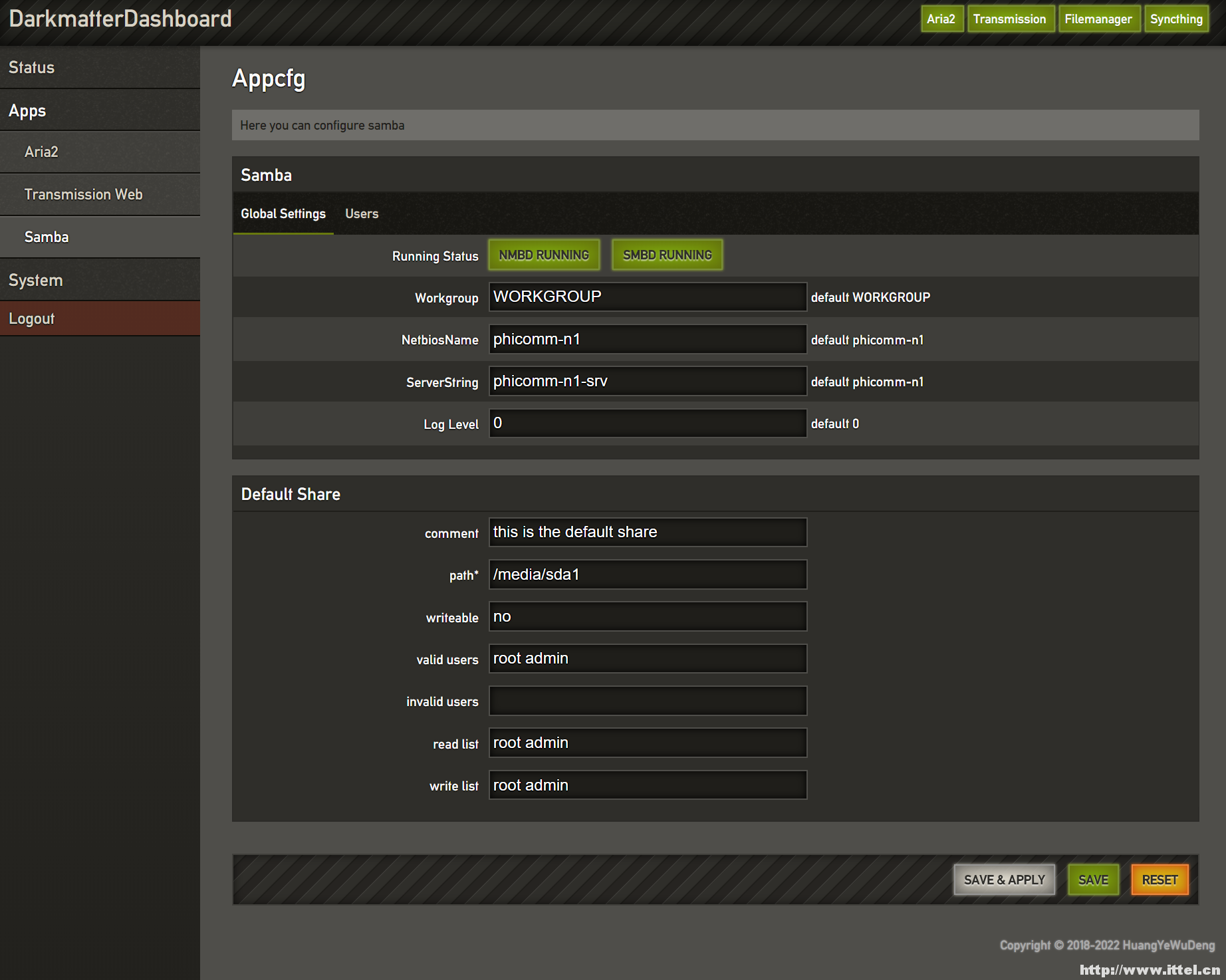Viewport: 1226px width, 980px height.
Task: Click the green SAVE button
Action: click(1093, 880)
